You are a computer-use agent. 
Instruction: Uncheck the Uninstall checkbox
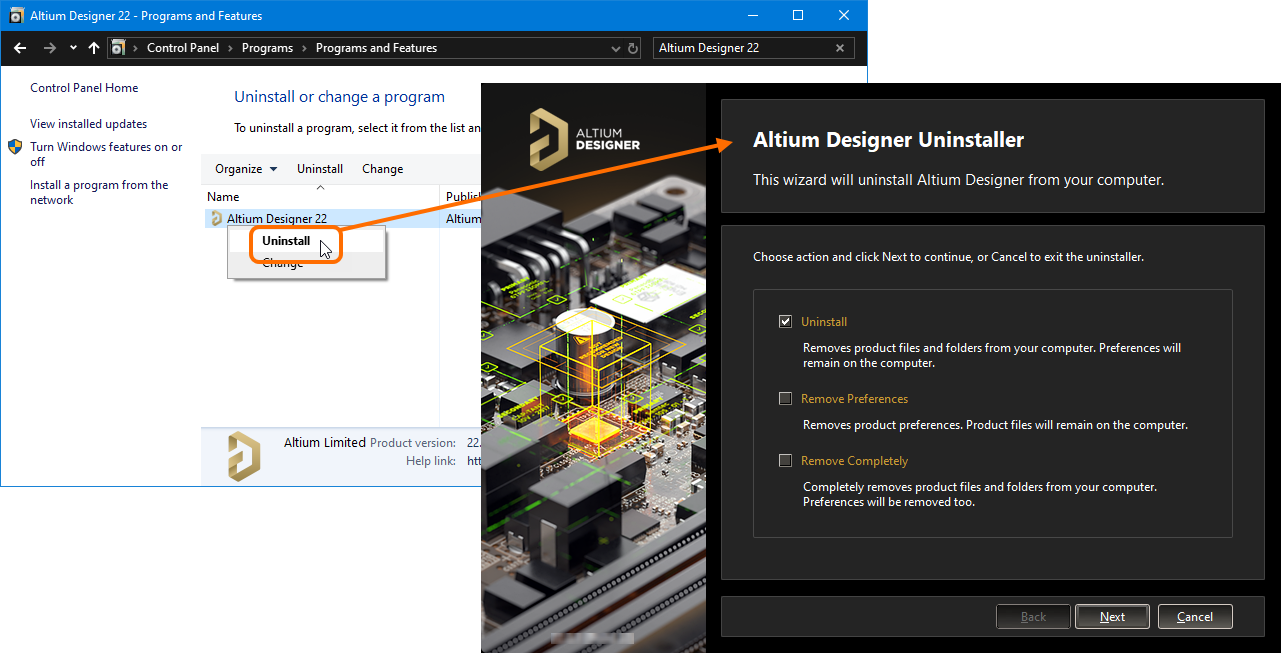[x=786, y=322]
